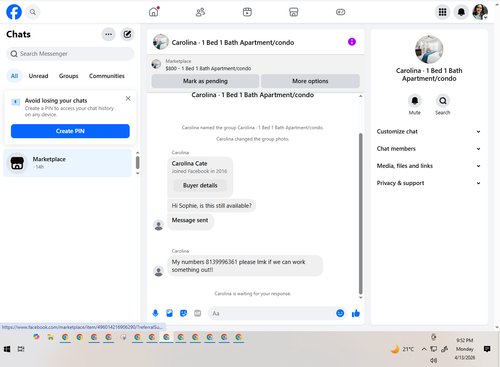Image resolution: width=500 pixels, height=367 pixels.
Task: Click the conversation header listing thumbnail
Action: coord(161,42)
